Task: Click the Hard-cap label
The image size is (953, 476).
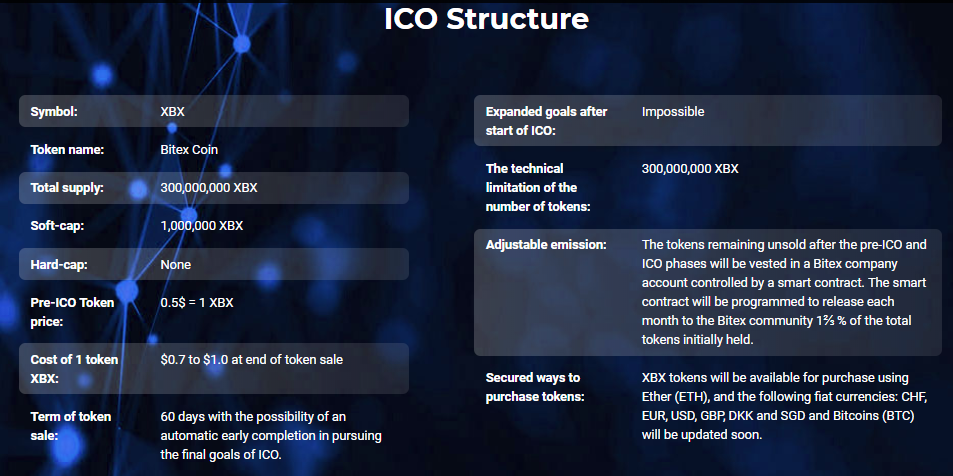Action: point(58,265)
